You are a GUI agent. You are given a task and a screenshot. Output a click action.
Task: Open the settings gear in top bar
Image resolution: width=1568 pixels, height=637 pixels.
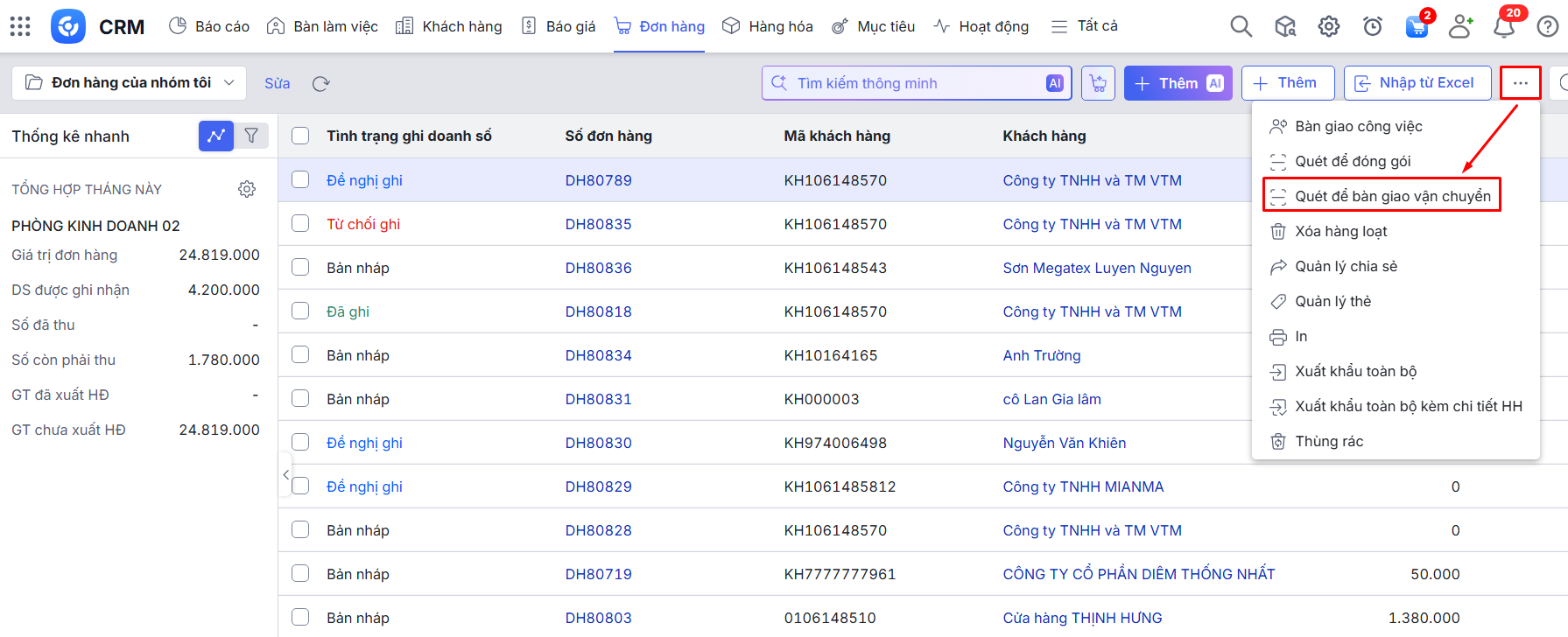point(1328,26)
